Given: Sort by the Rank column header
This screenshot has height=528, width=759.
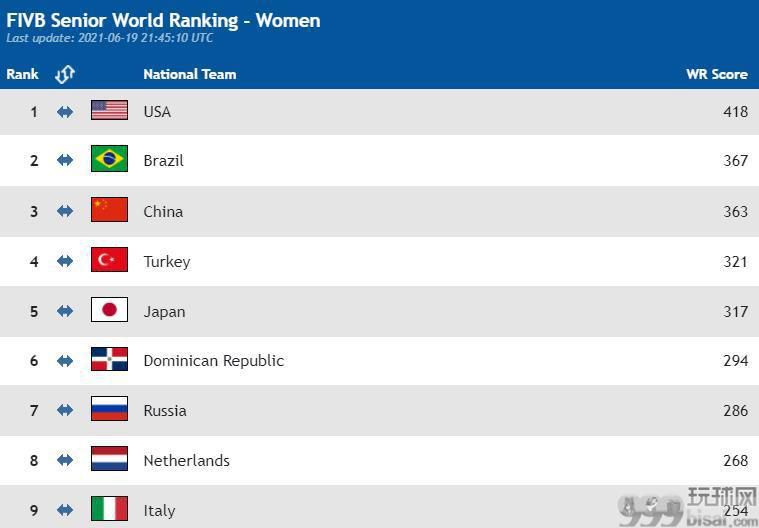Looking at the screenshot, I should tap(22, 74).
